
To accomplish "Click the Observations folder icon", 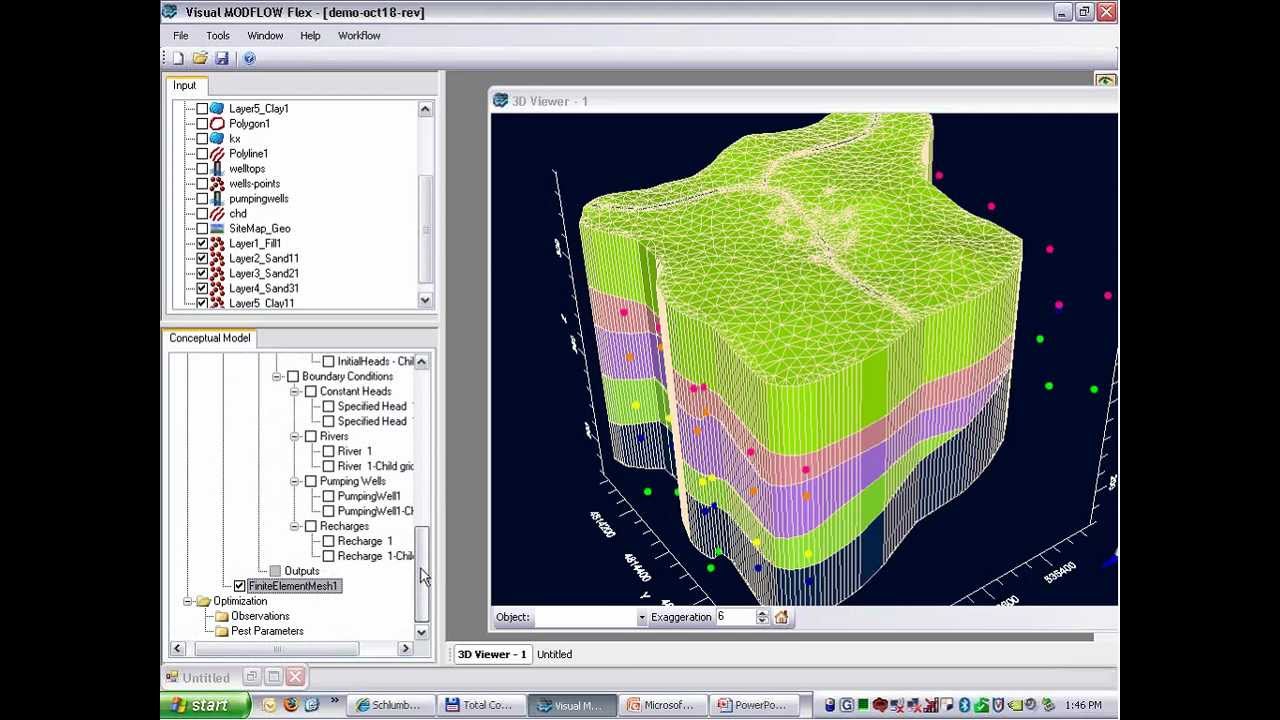I will (x=222, y=616).
